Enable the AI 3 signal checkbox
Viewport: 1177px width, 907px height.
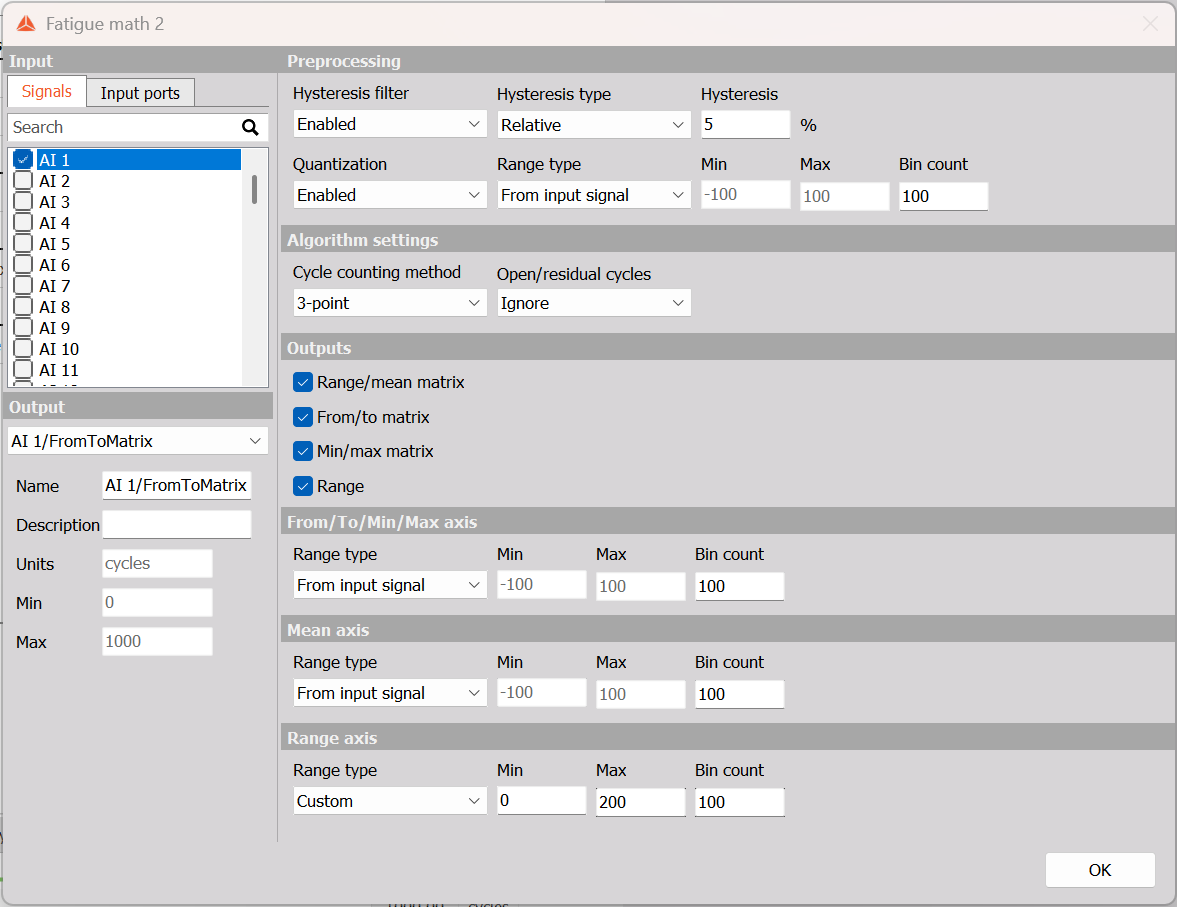click(x=23, y=201)
